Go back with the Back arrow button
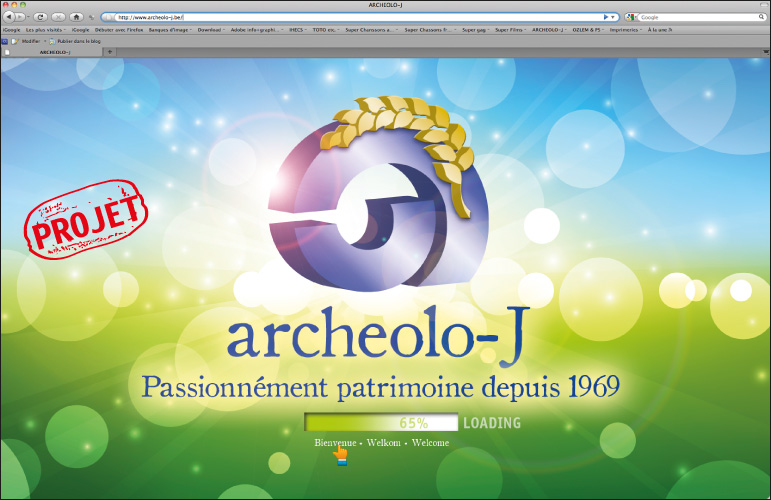The image size is (771, 500). tap(9, 17)
